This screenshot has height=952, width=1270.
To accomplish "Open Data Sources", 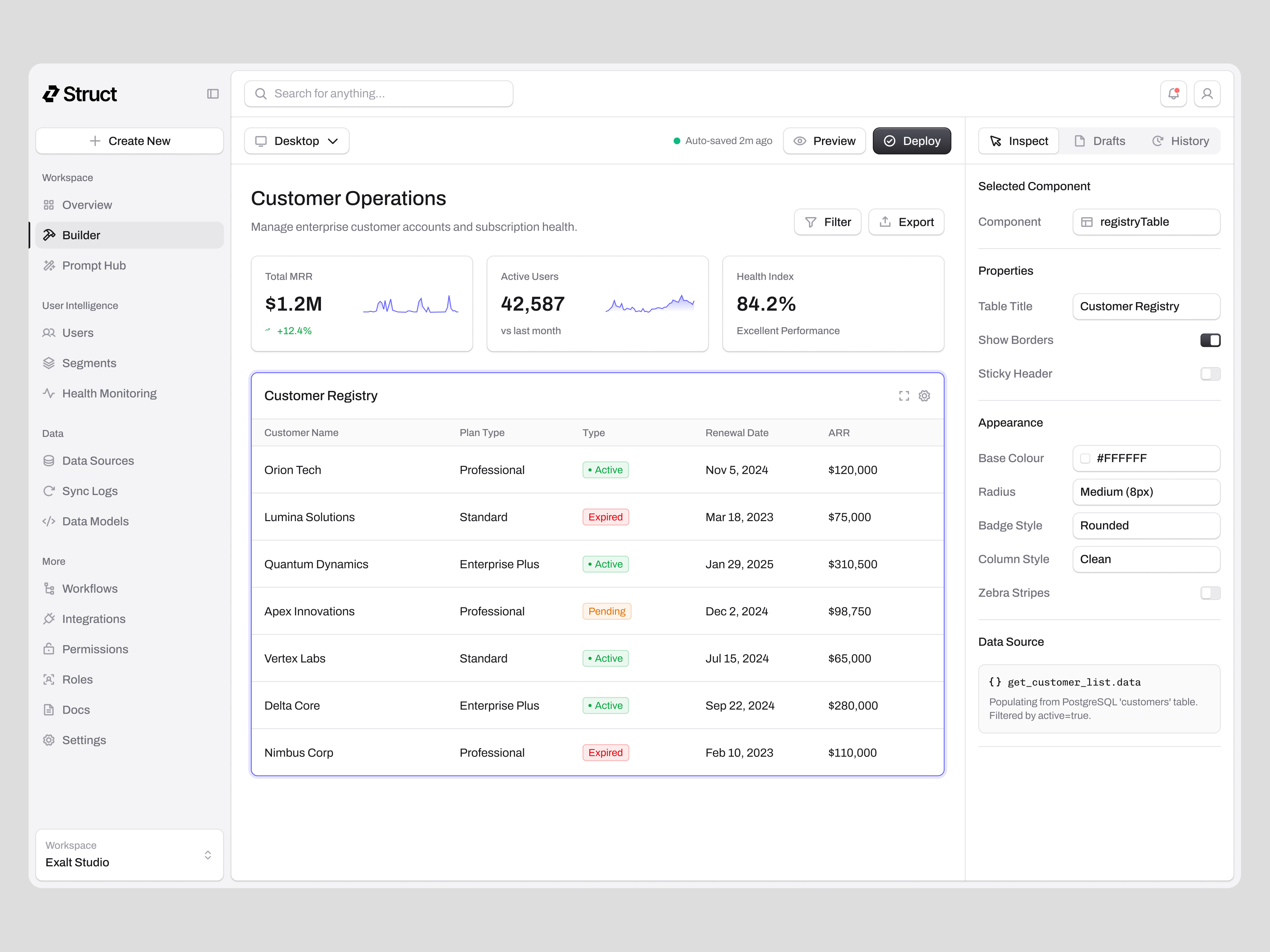I will pos(130,461).
